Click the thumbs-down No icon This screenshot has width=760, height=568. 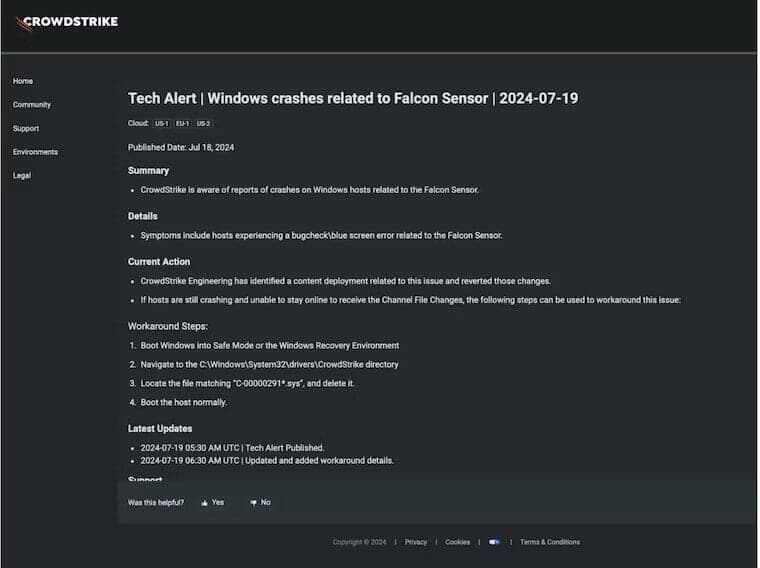254,503
